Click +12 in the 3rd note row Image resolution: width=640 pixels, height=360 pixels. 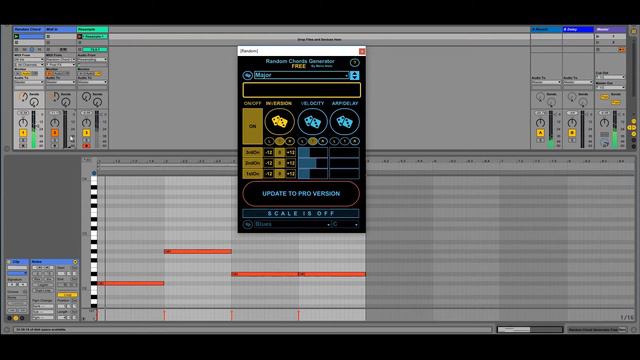coord(291,152)
